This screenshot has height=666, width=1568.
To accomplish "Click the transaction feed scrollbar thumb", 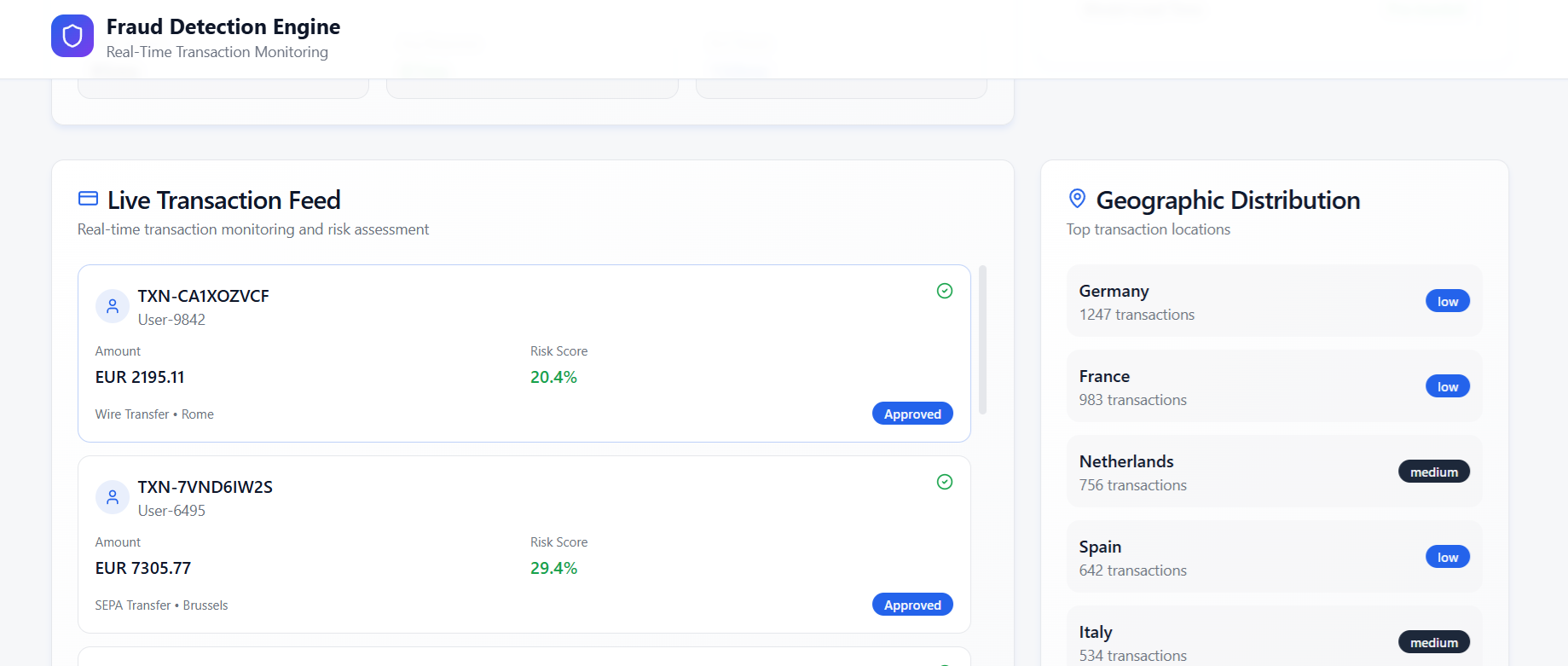I will [x=982, y=339].
